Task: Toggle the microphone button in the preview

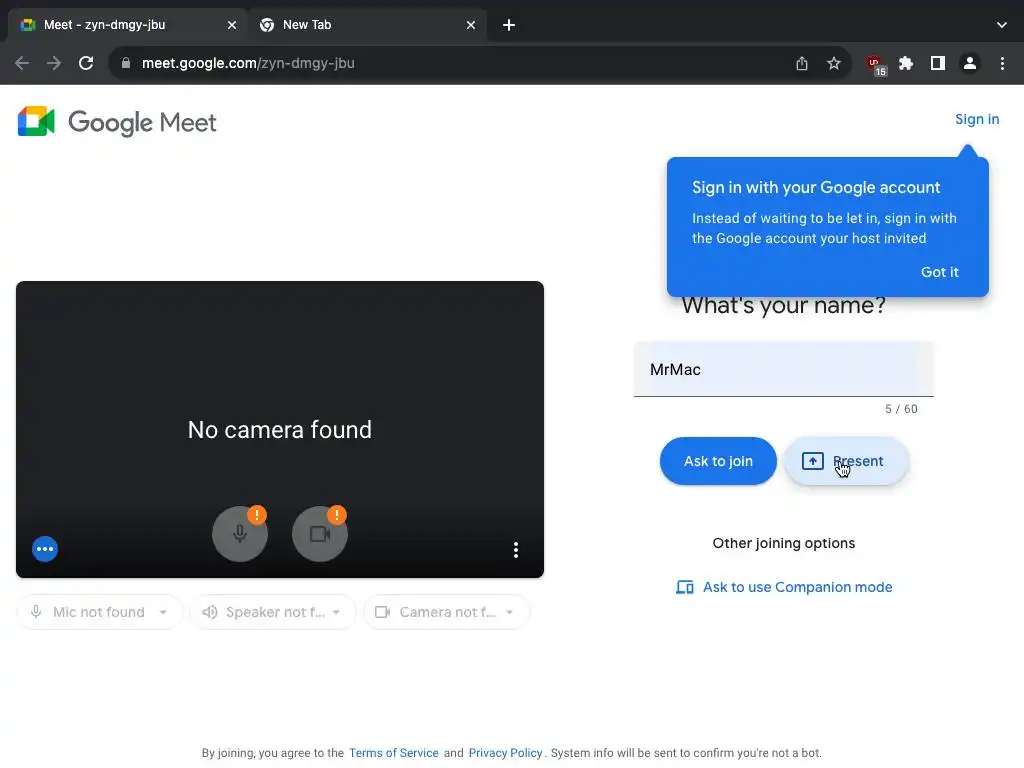Action: pyautogui.click(x=240, y=534)
